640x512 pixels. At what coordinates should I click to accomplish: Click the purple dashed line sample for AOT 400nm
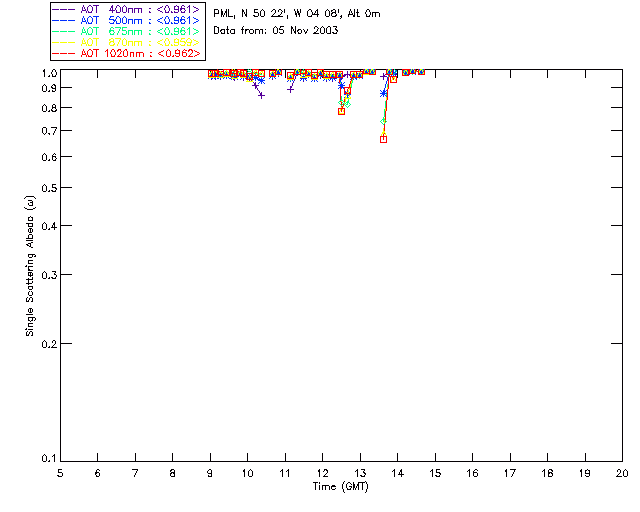click(x=63, y=9)
